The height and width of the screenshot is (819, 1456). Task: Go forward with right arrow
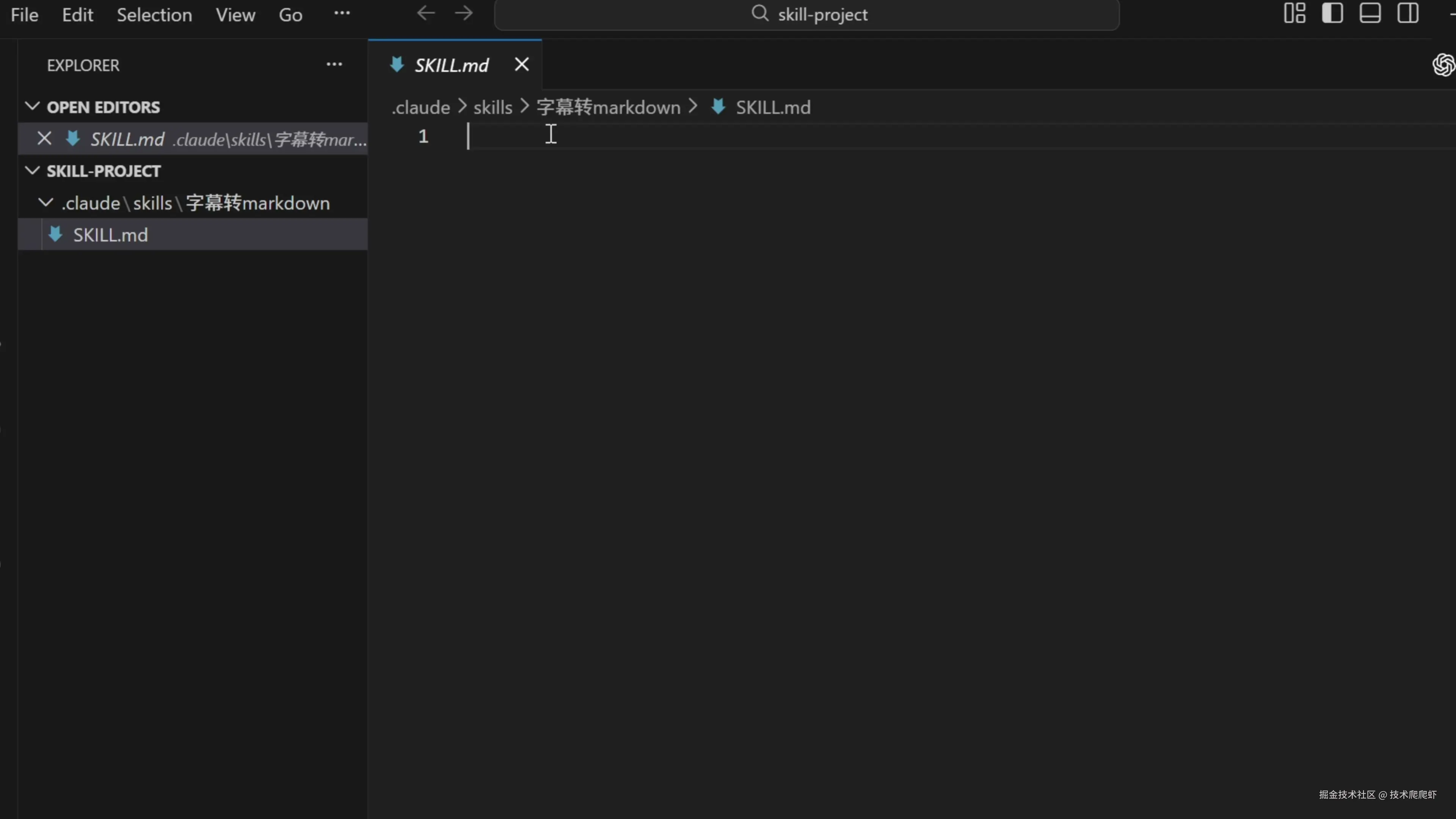(463, 14)
